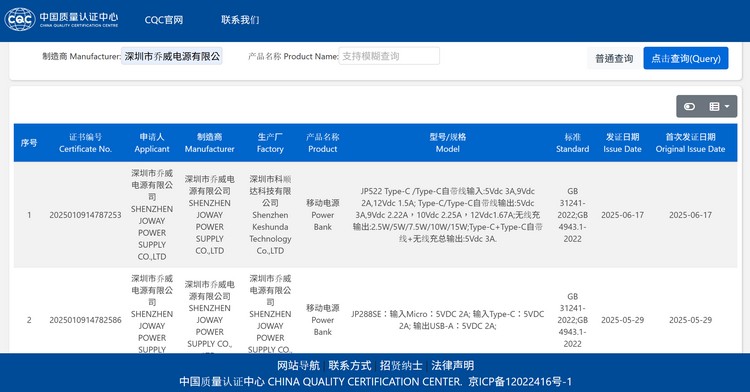Click the 点击查询(Query) button

pyautogui.click(x=686, y=58)
